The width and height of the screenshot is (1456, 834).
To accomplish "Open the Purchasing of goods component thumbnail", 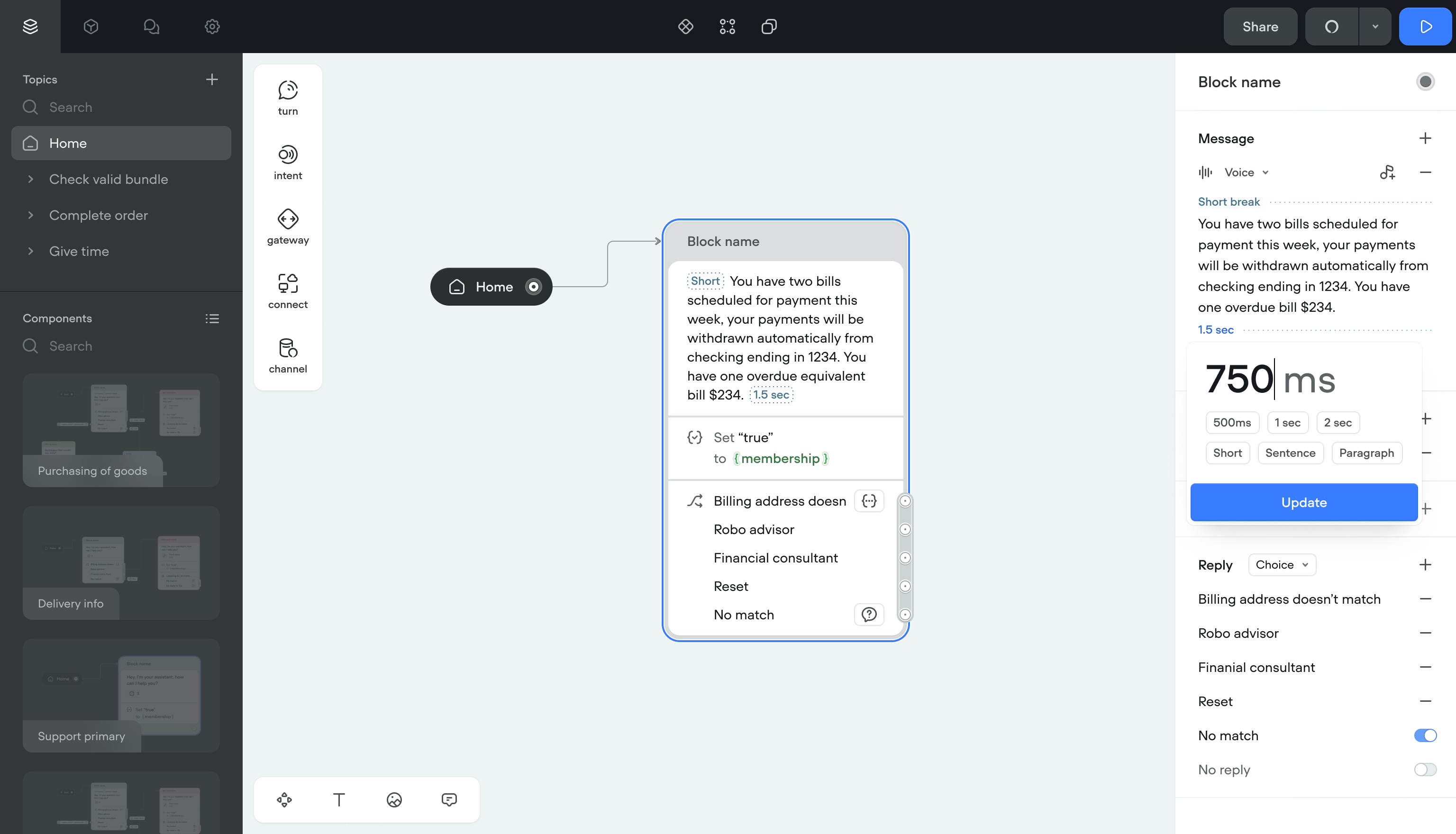I will (121, 430).
